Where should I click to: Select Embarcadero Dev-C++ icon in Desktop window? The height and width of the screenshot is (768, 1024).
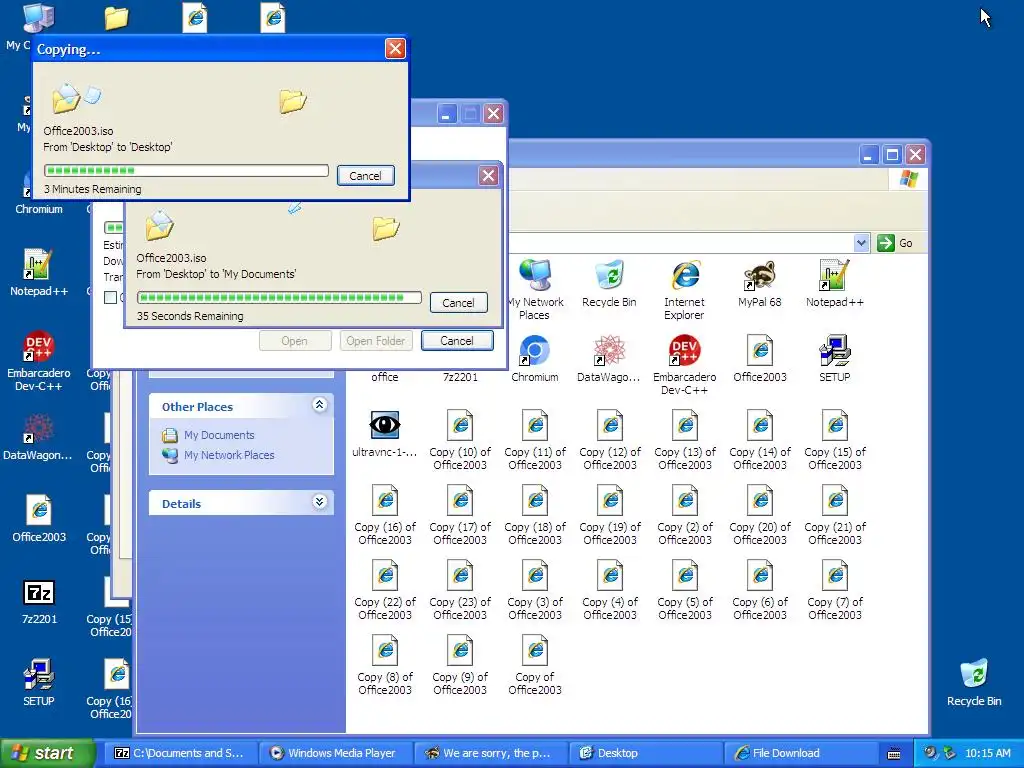point(684,364)
